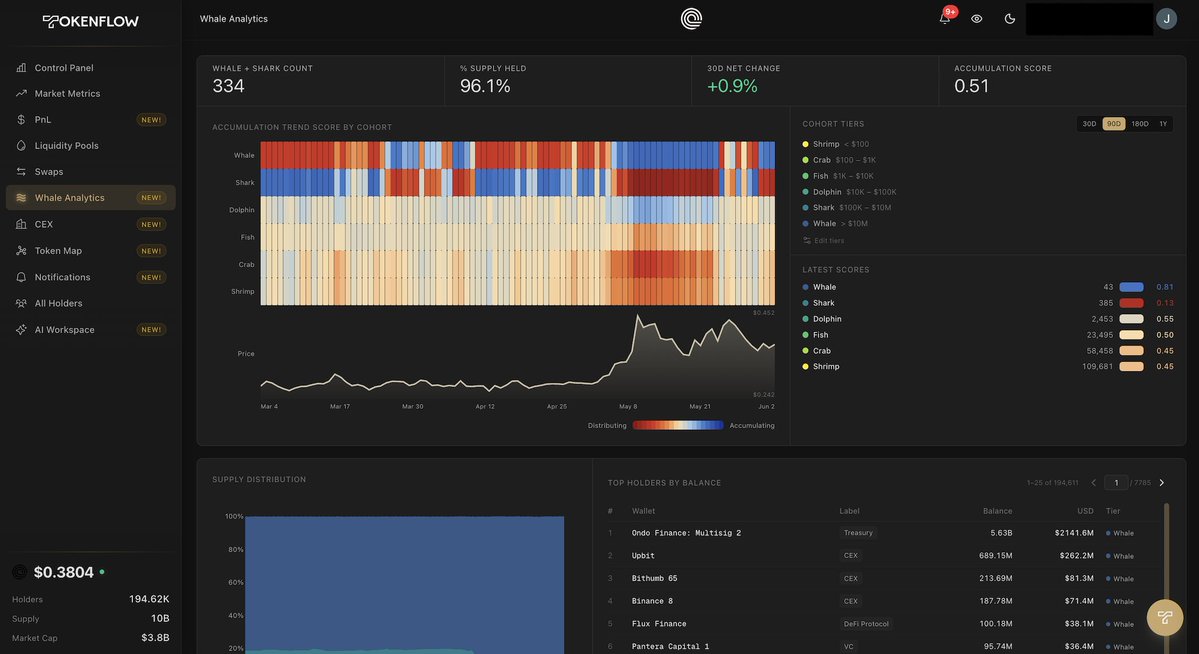Select the 180D time range

pos(1139,124)
